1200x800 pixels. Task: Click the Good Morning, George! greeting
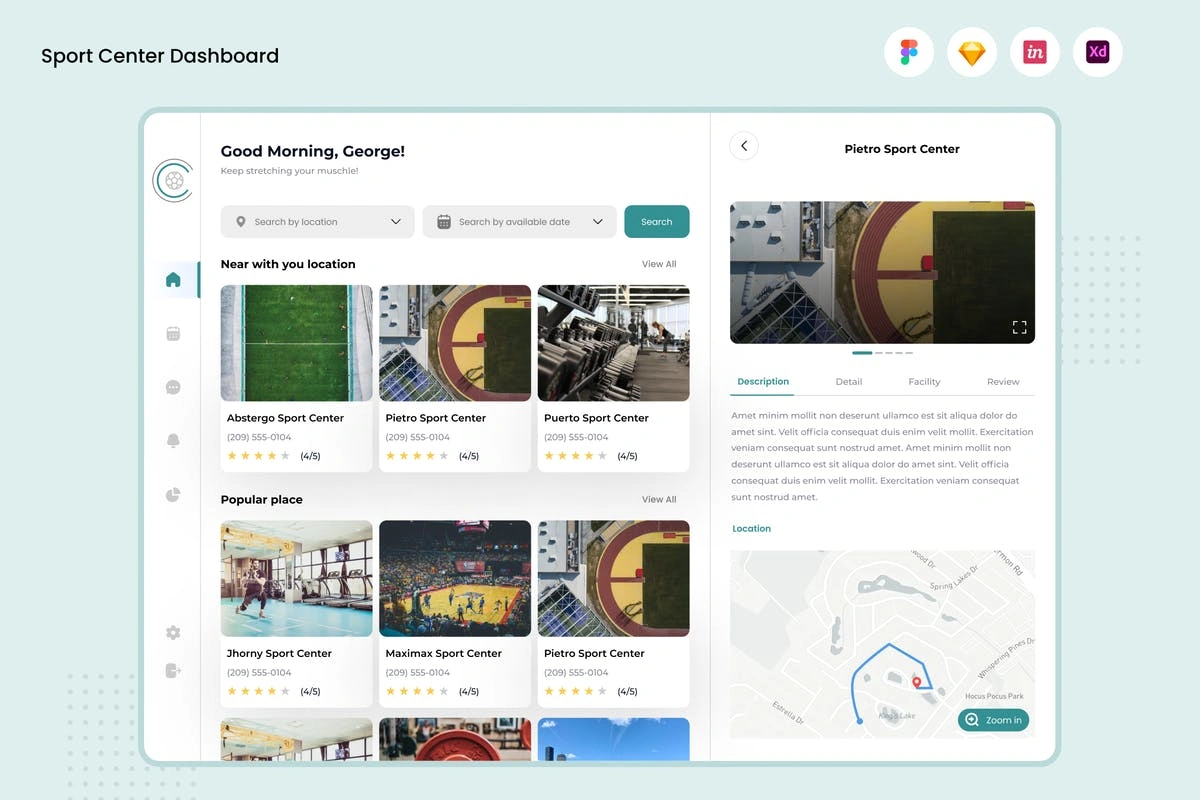click(313, 151)
